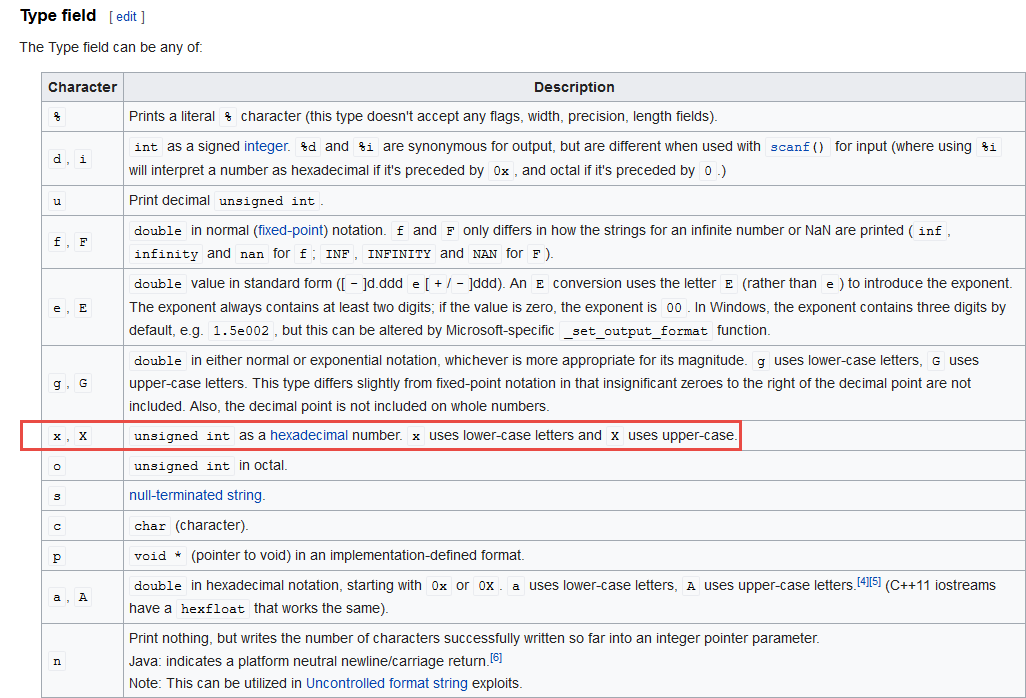The image size is (1026, 698).
Task: Select the 'Character' column header
Action: click(82, 87)
